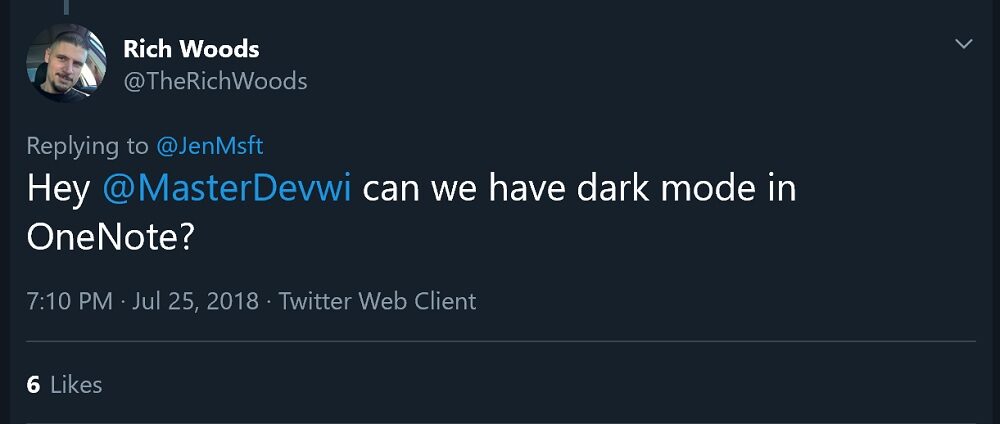
Task: Visit the @MasterDevwi mention
Action: coord(227,189)
